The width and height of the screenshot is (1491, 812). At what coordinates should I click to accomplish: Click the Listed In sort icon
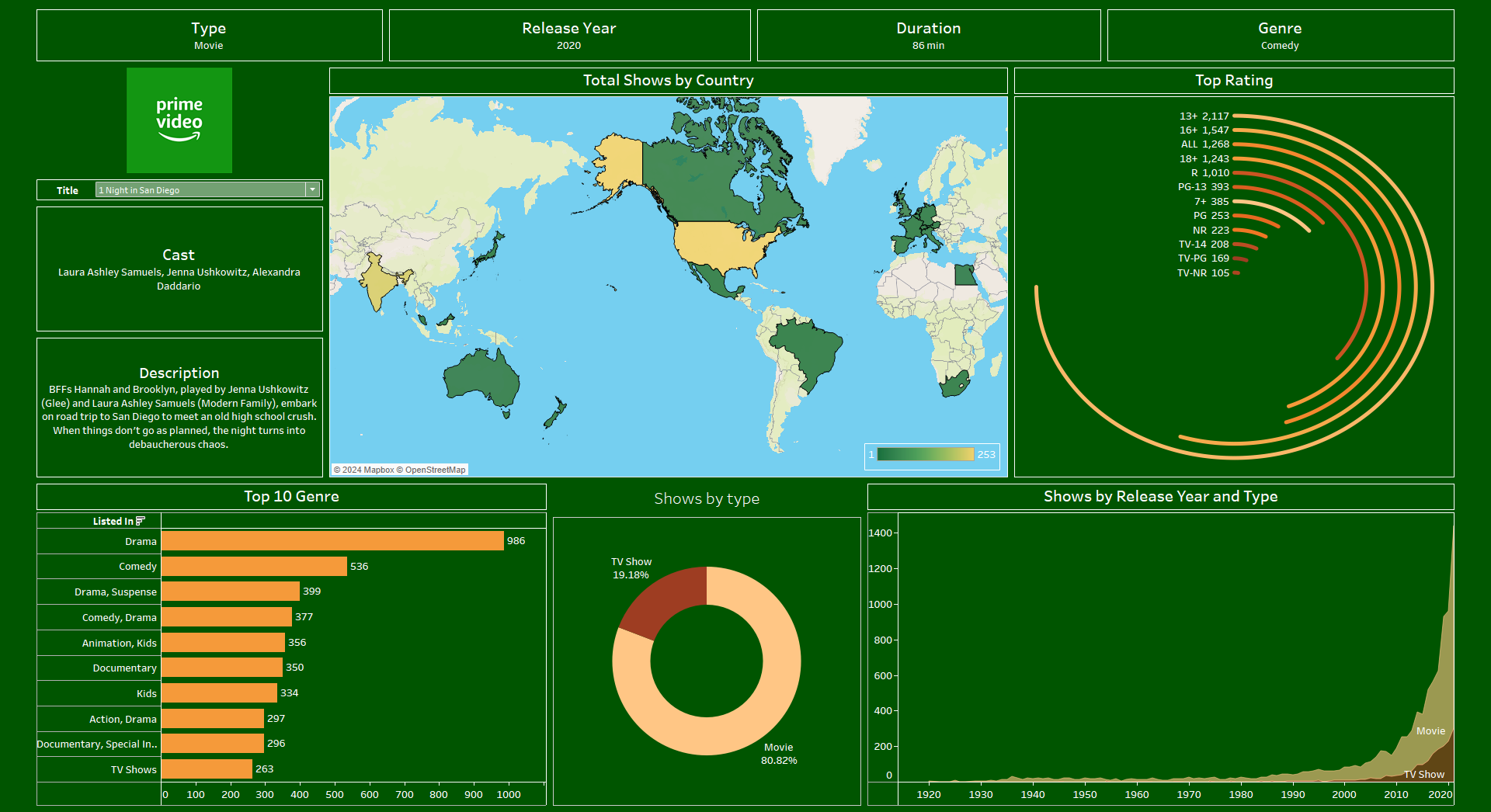[141, 521]
